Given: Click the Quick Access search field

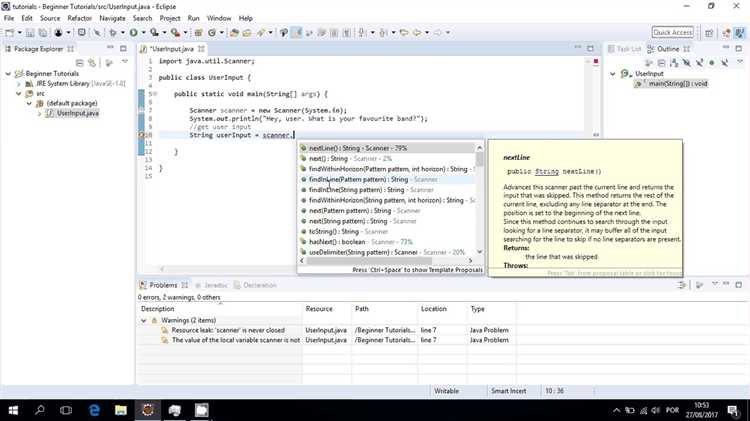Looking at the screenshot, I should point(673,33).
